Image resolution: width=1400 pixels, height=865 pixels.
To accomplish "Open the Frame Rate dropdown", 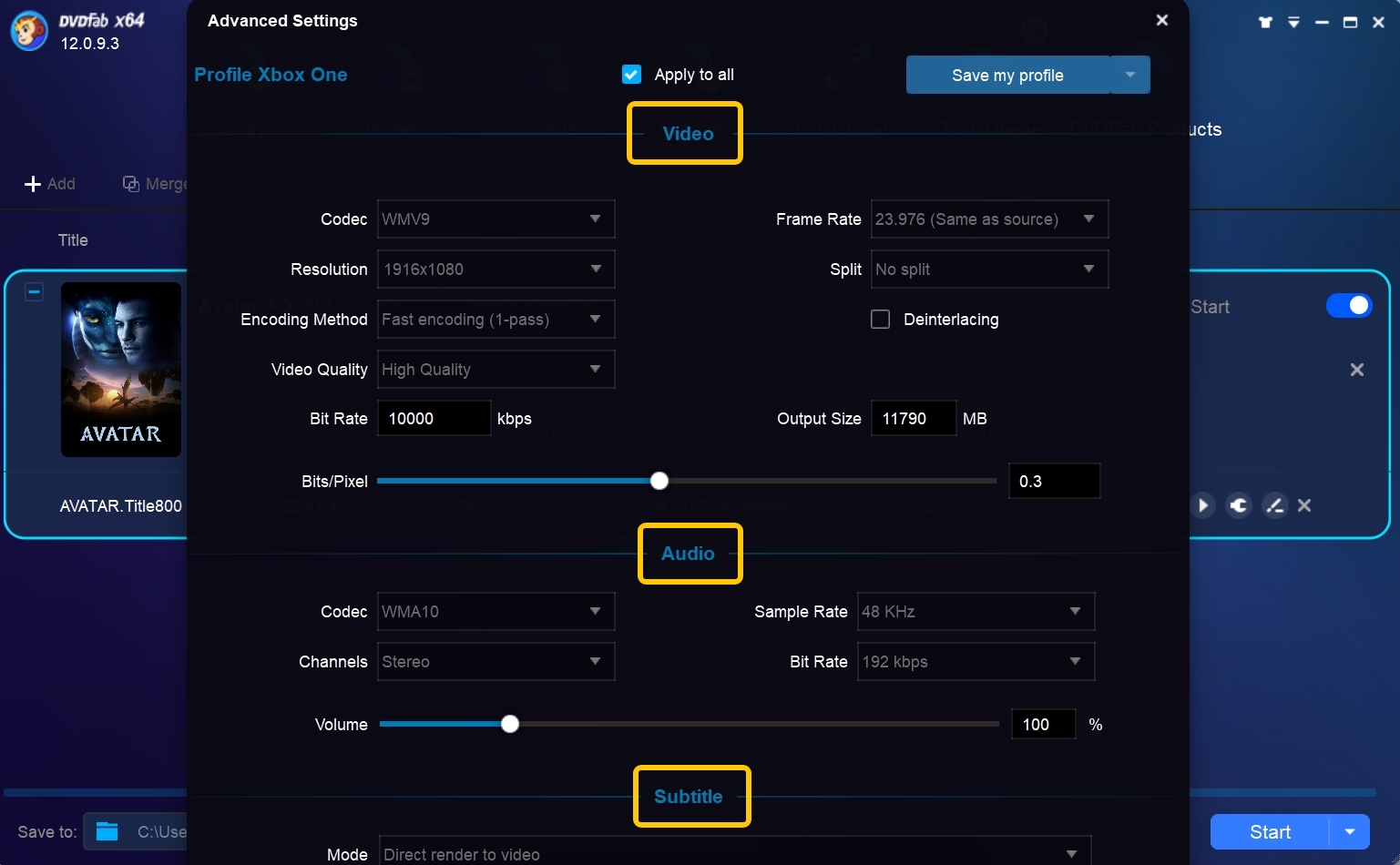I will (990, 219).
